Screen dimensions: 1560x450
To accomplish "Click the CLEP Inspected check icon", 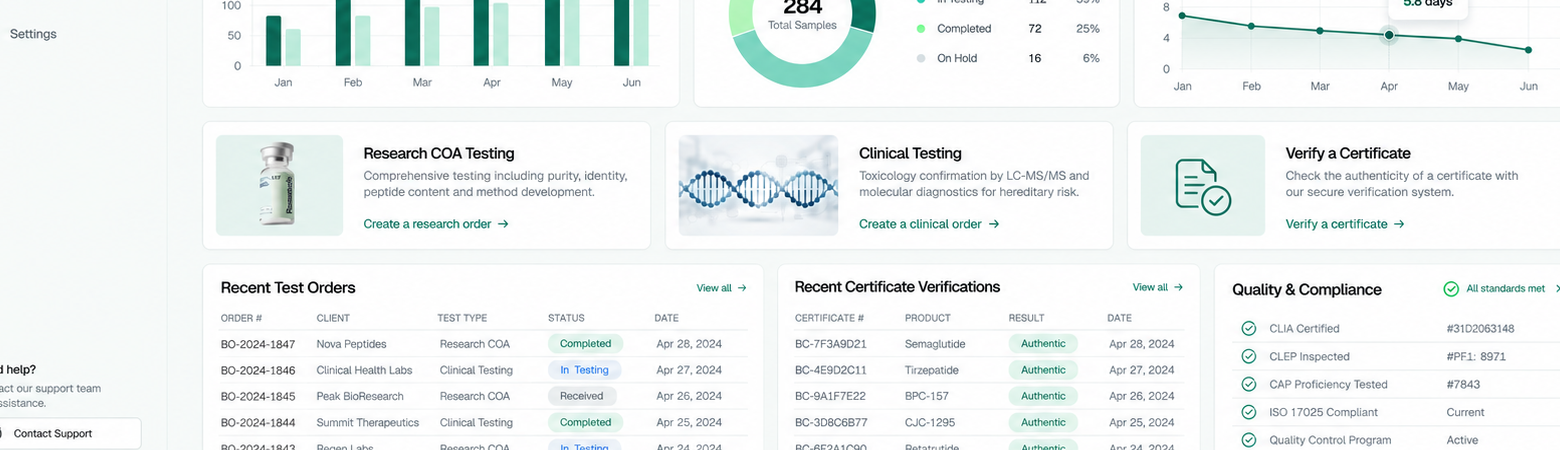I will tap(1248, 356).
